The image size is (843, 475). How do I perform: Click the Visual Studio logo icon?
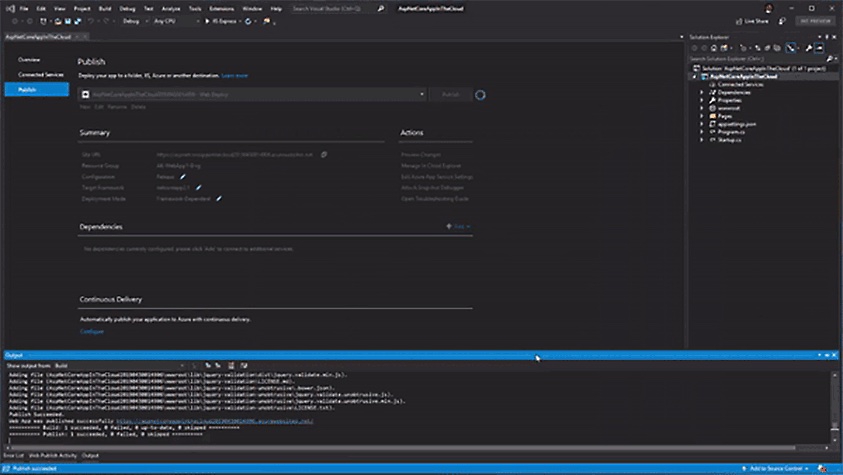(x=8, y=8)
